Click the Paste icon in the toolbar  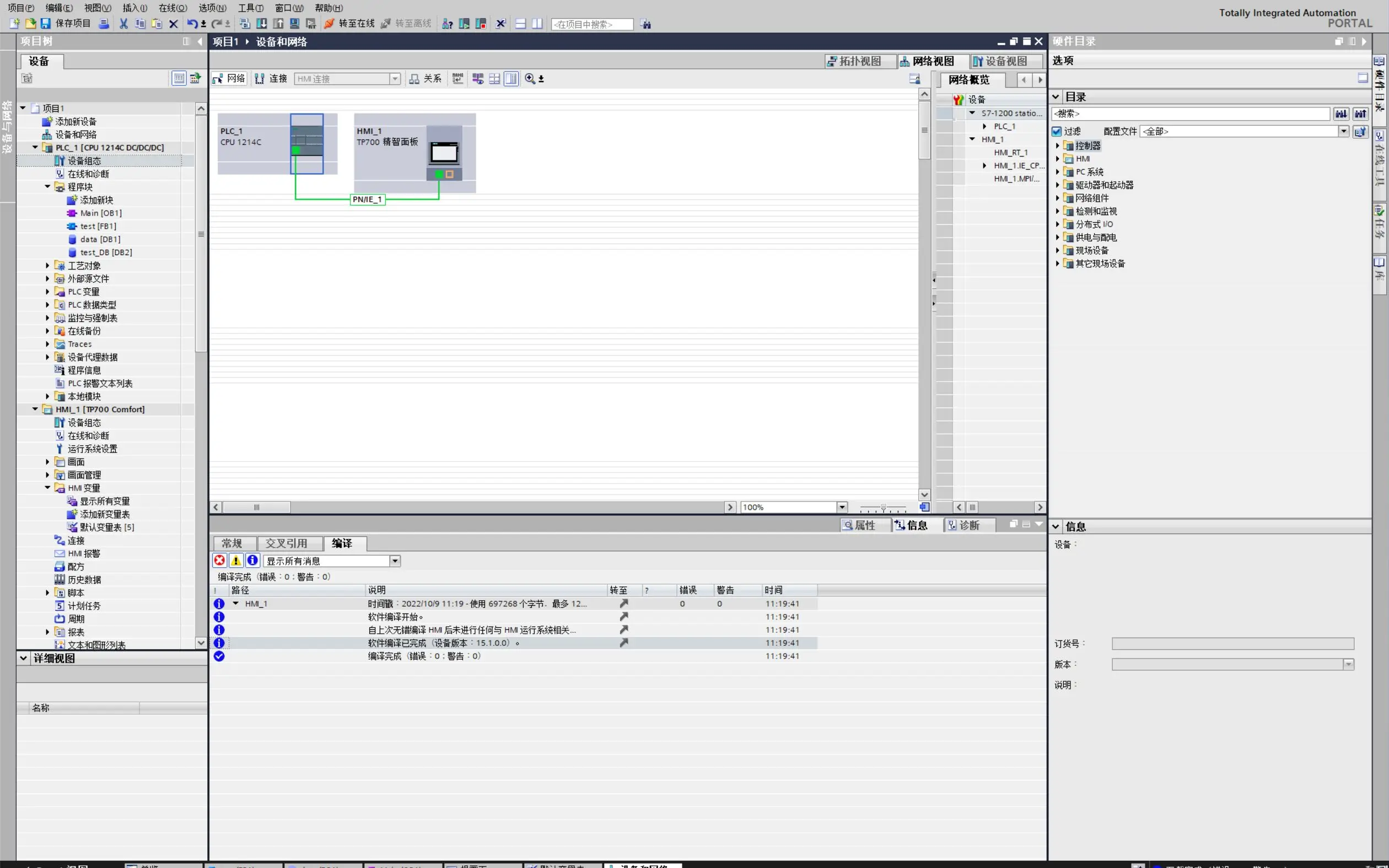[x=157, y=24]
